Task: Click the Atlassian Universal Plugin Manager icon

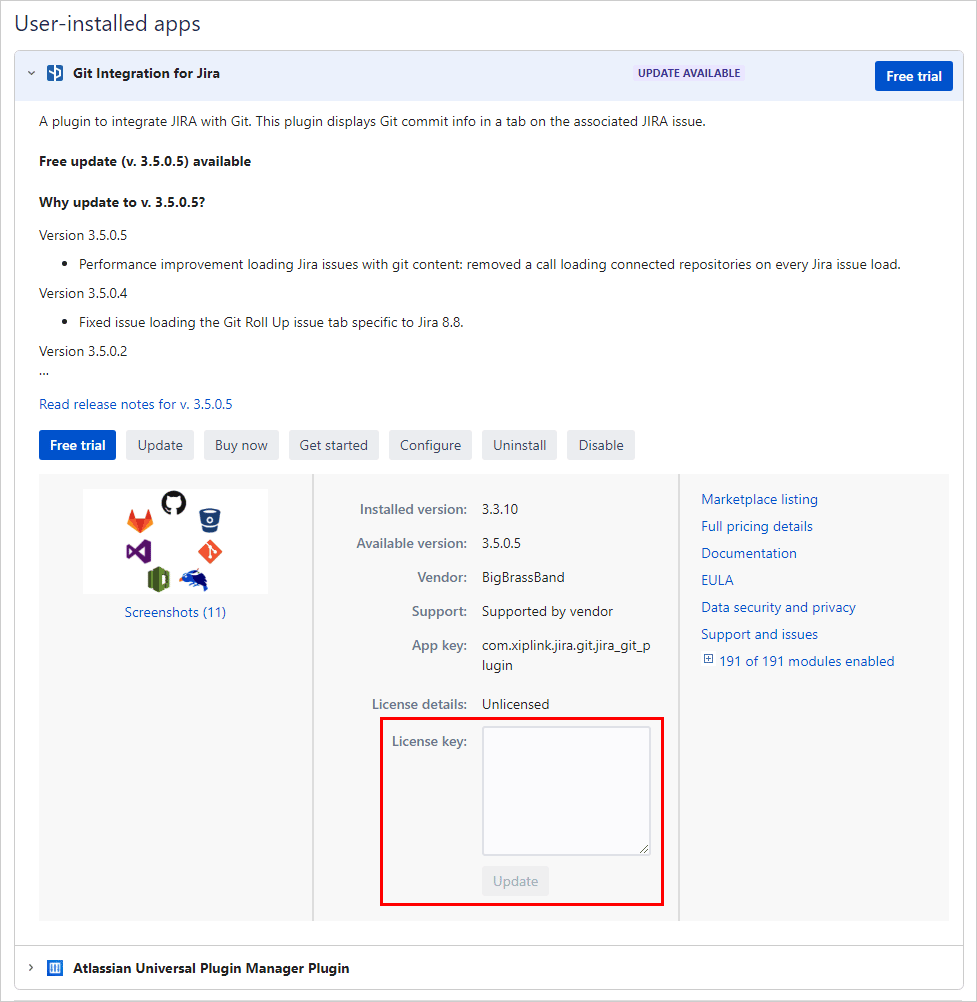Action: click(55, 968)
